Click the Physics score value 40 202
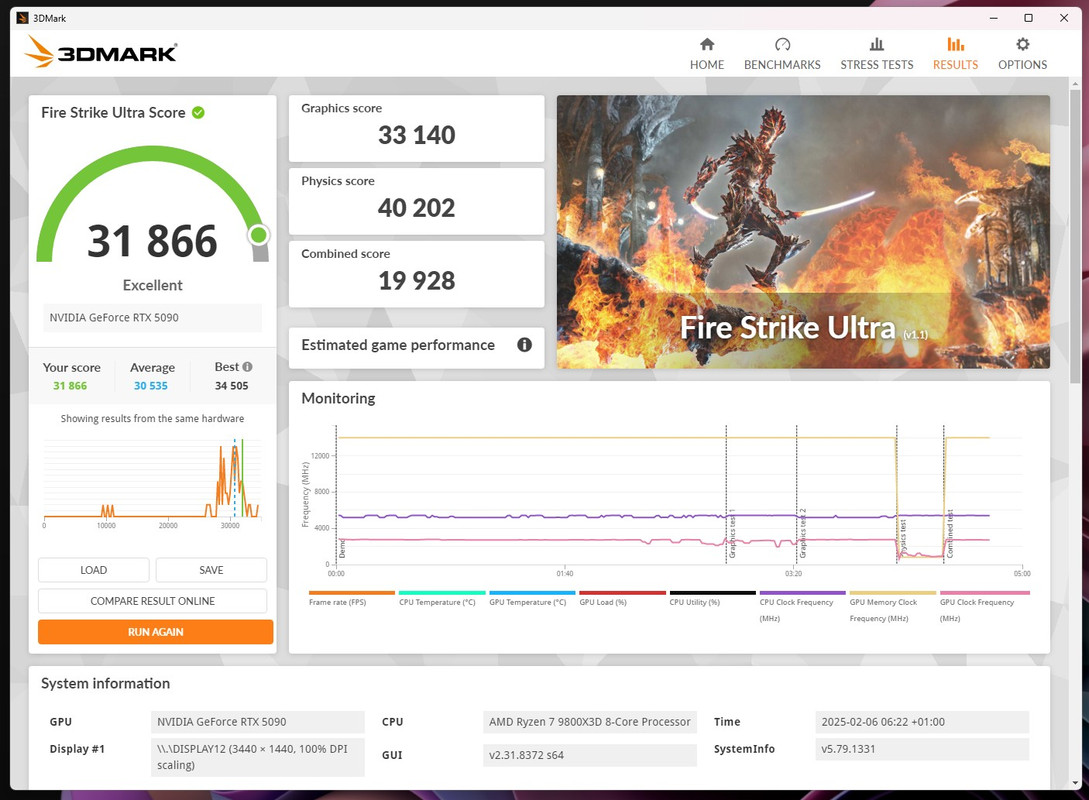This screenshot has height=800, width=1089. tap(416, 208)
